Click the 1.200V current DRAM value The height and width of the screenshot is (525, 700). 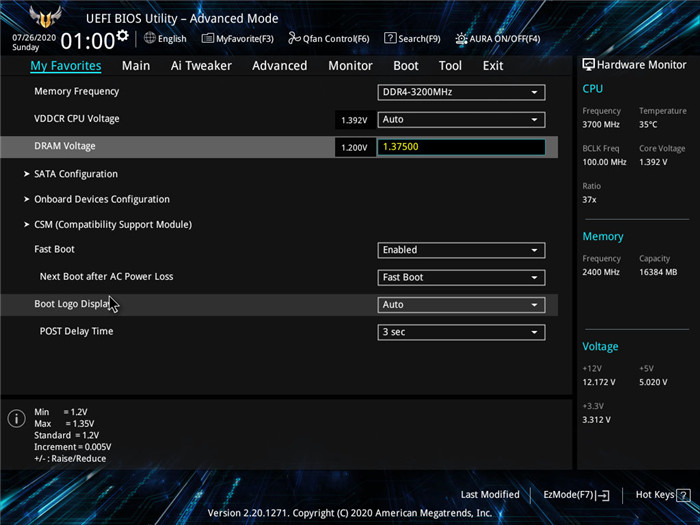click(354, 147)
